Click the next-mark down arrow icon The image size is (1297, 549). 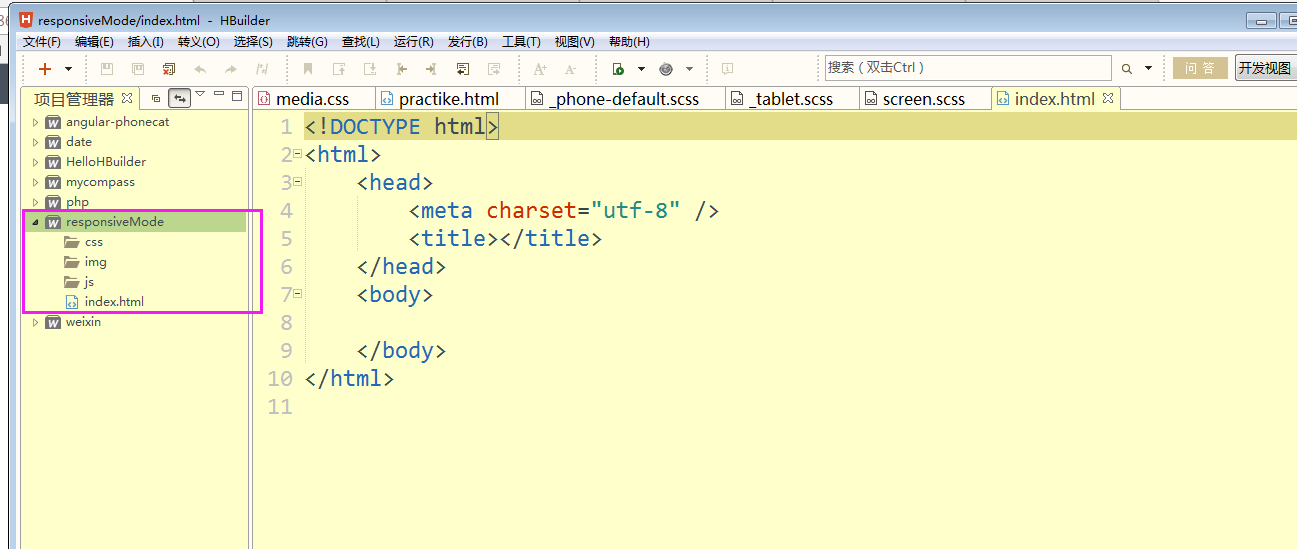coord(370,69)
